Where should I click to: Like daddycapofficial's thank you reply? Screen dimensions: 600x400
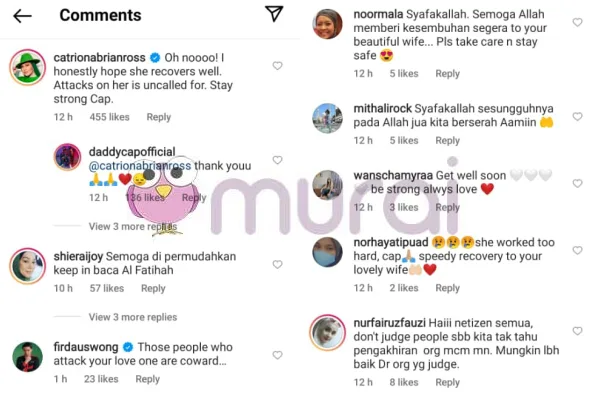(x=277, y=160)
